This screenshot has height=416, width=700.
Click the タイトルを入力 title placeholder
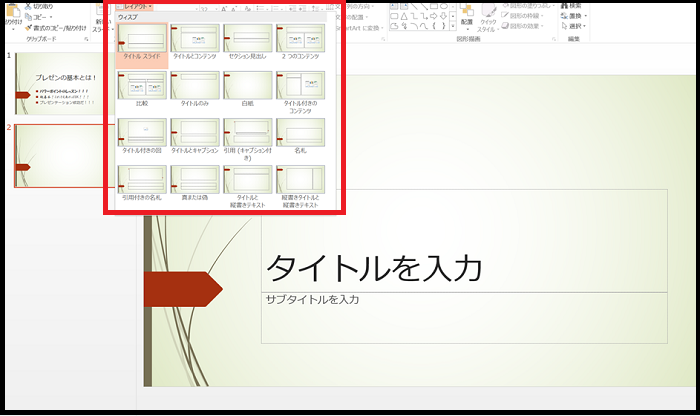point(464,241)
